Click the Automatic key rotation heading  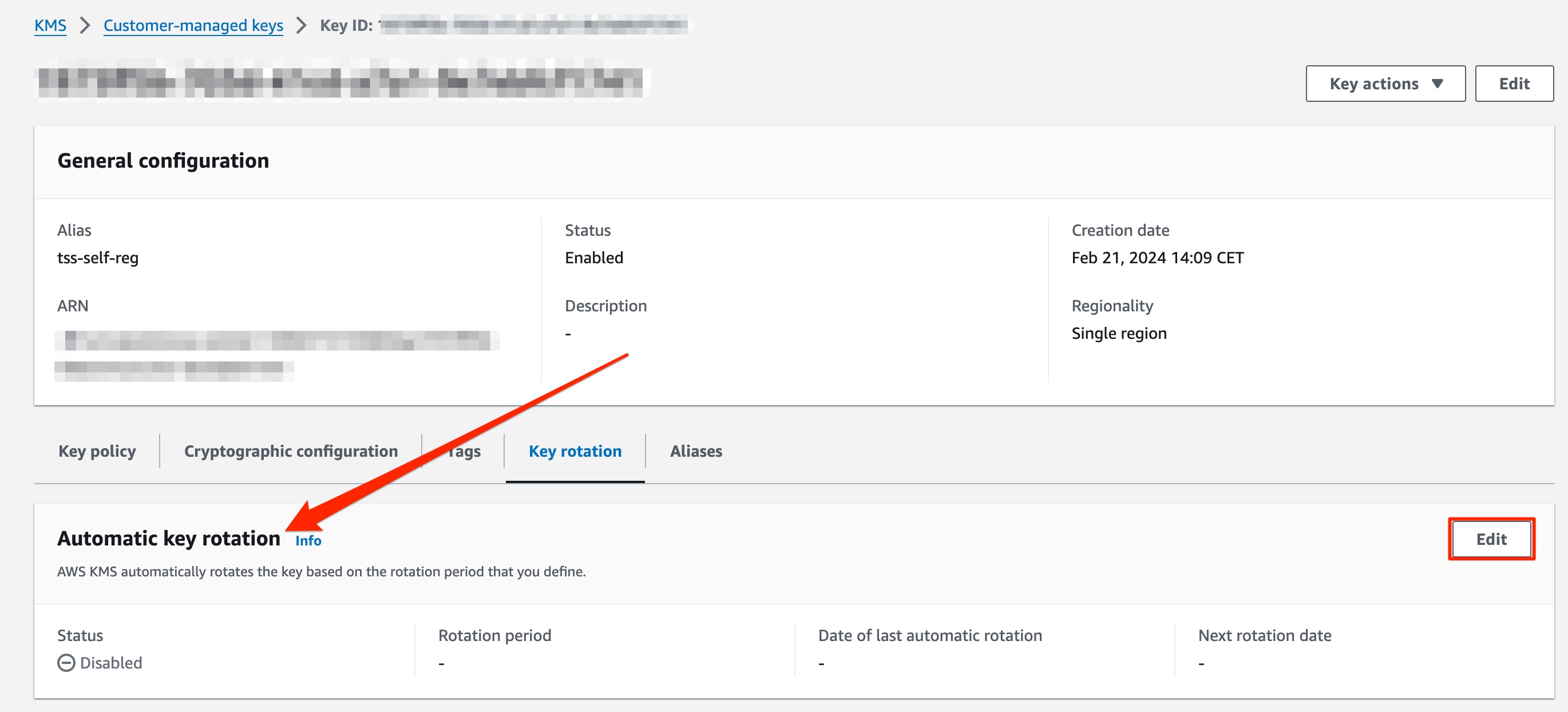coord(169,539)
